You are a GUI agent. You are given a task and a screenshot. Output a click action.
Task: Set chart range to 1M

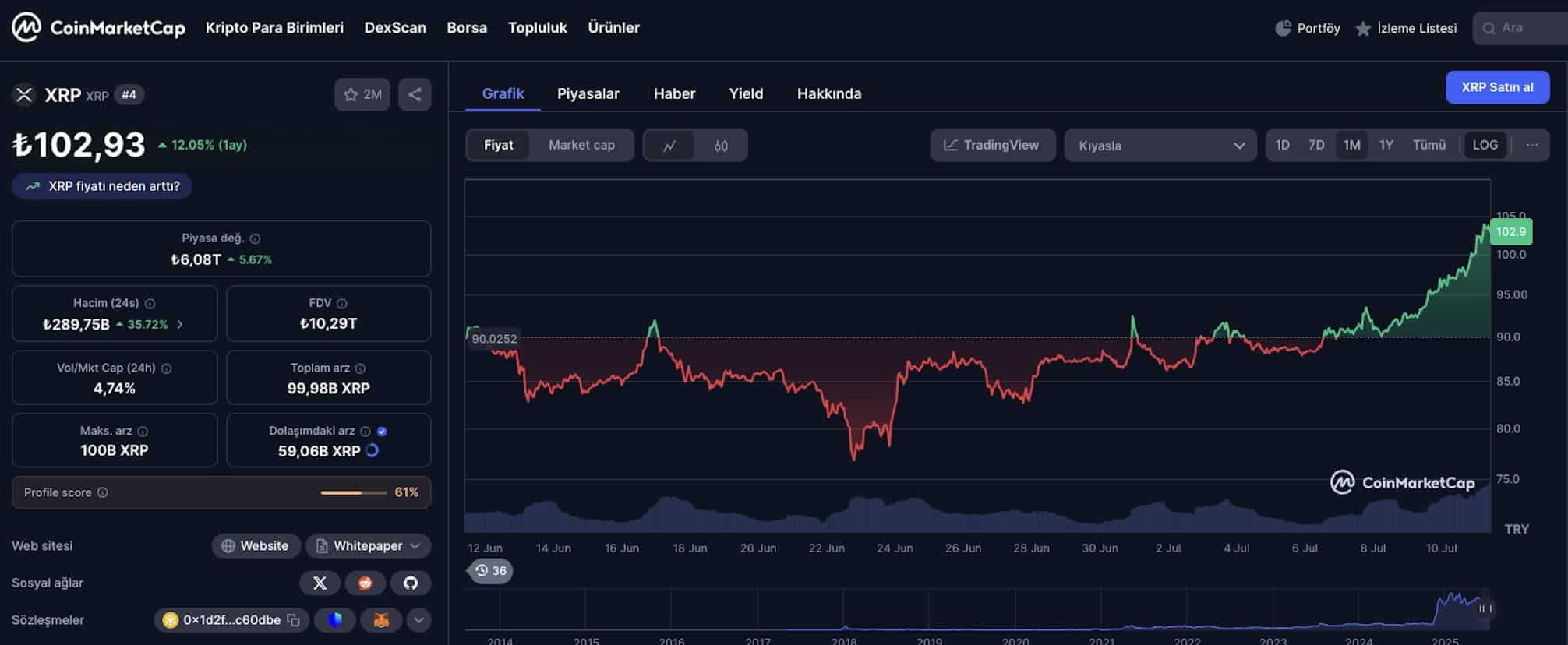click(x=1351, y=145)
